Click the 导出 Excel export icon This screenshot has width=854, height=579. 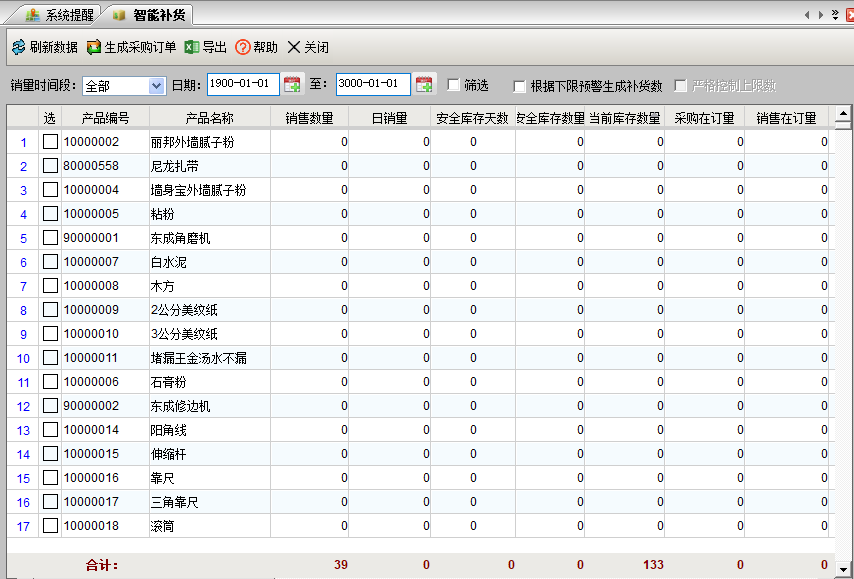(192, 47)
